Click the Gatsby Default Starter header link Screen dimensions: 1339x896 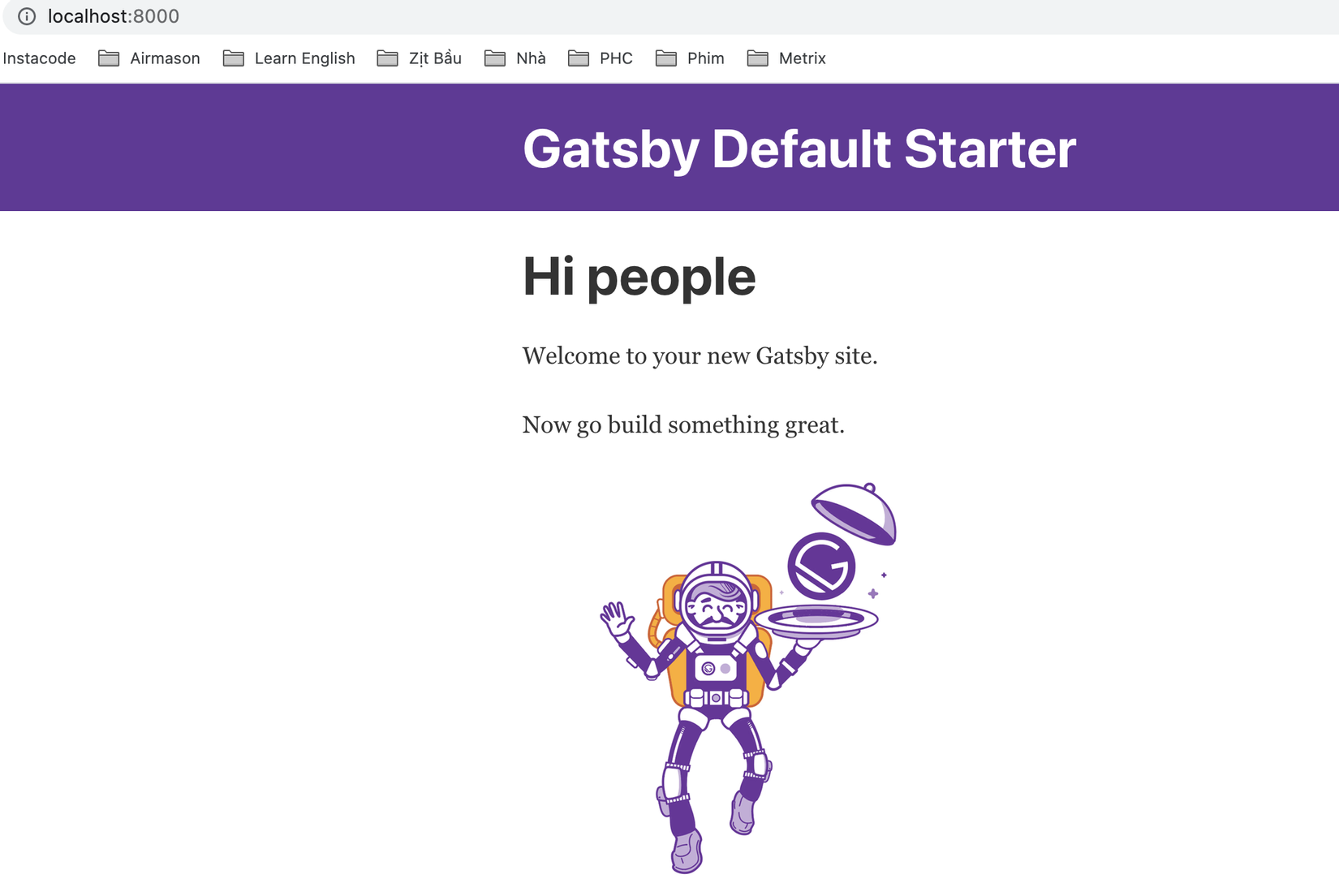click(799, 149)
